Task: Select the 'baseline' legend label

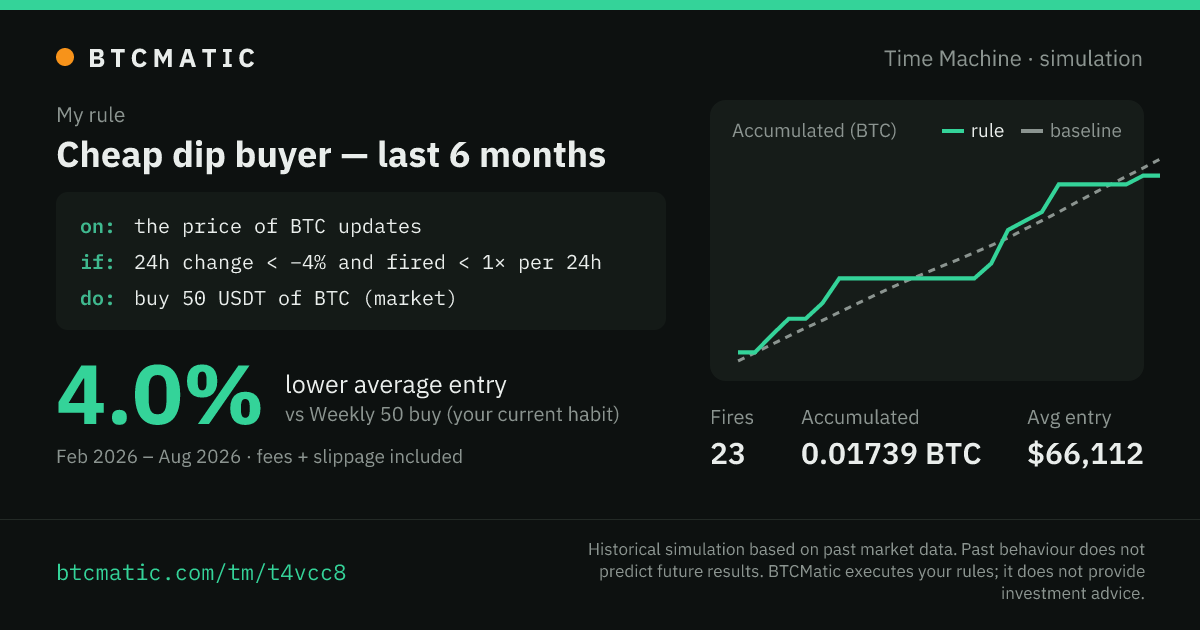Action: tap(1085, 131)
